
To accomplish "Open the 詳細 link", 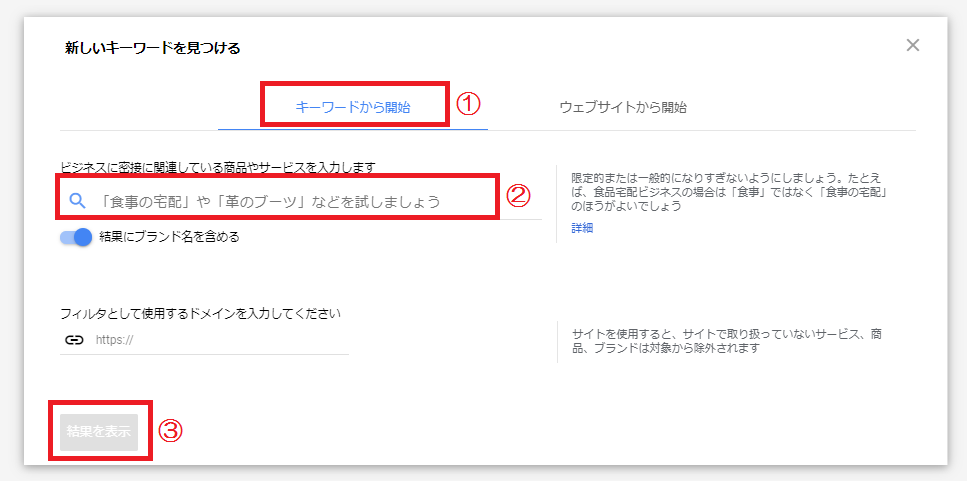I will pos(582,228).
